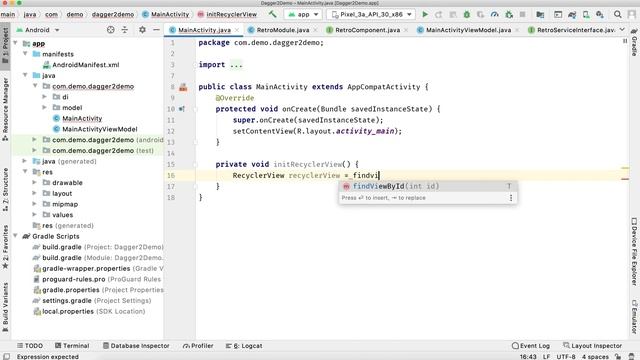Show the hidden editor tabs dropdown arrow
Viewport: 640px width, 360px height.
click(x=622, y=30)
